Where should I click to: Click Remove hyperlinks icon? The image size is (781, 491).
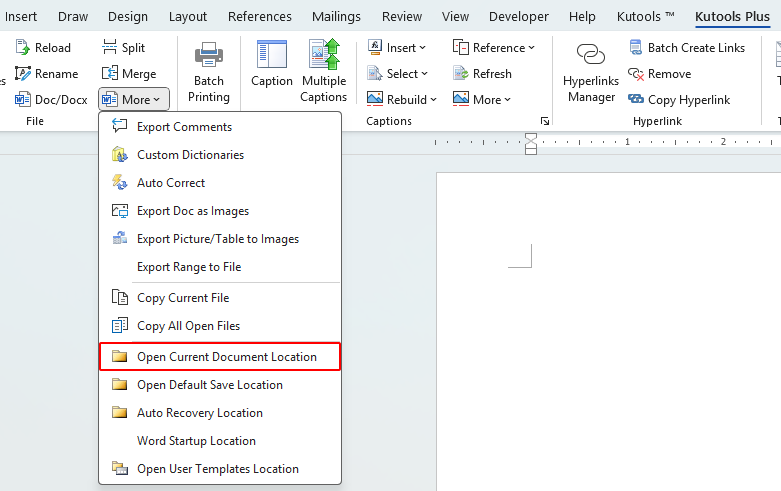tap(636, 74)
